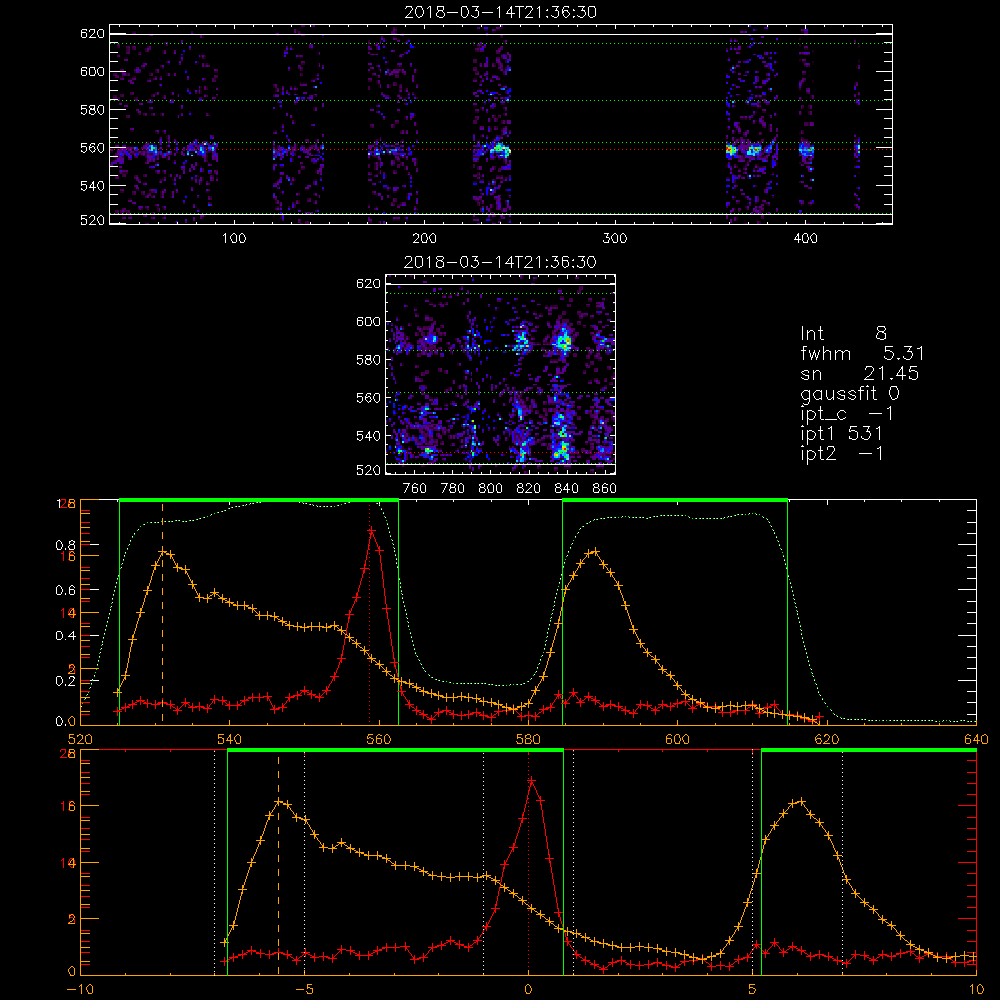Click x-axis label 200 of top spectrogram
Screen dimensions: 1000x1000
point(424,239)
